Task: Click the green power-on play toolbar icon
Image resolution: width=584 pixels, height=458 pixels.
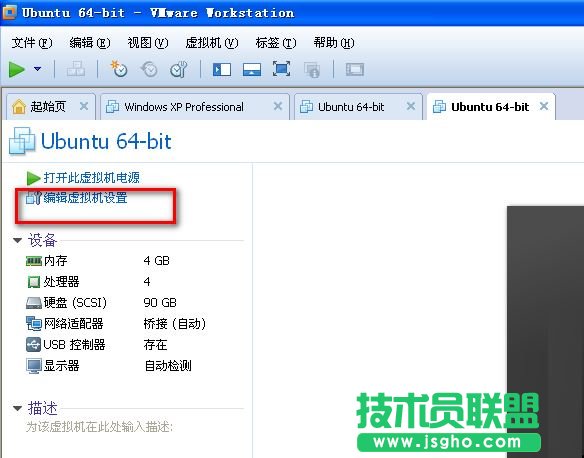Action: pos(16,70)
